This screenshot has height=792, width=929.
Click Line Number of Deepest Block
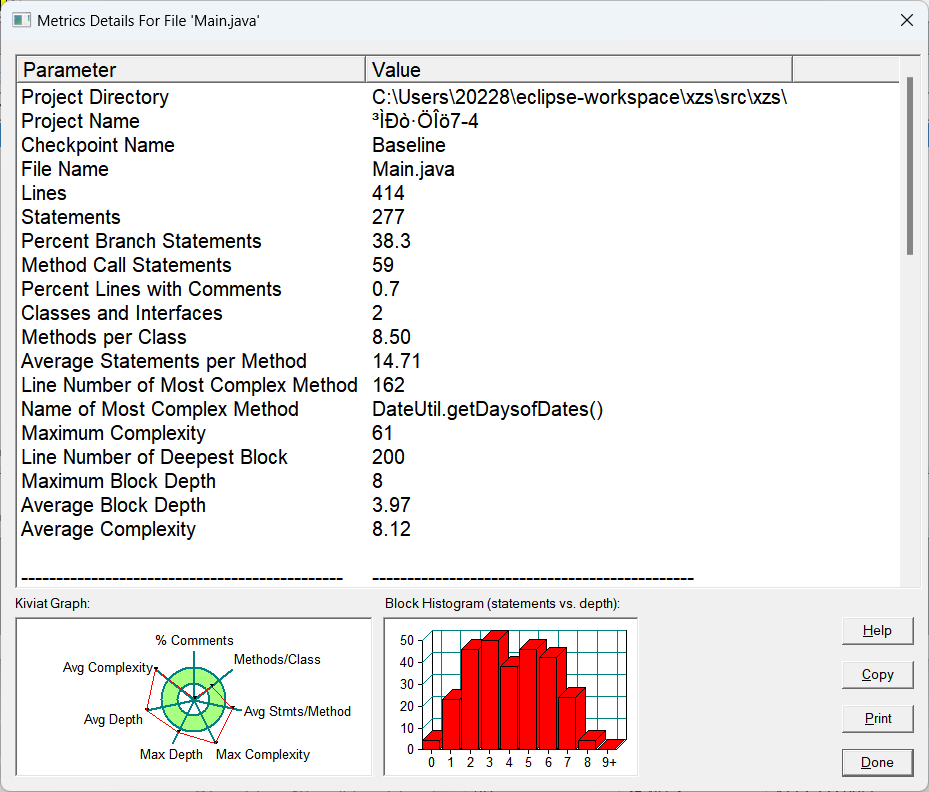154,457
